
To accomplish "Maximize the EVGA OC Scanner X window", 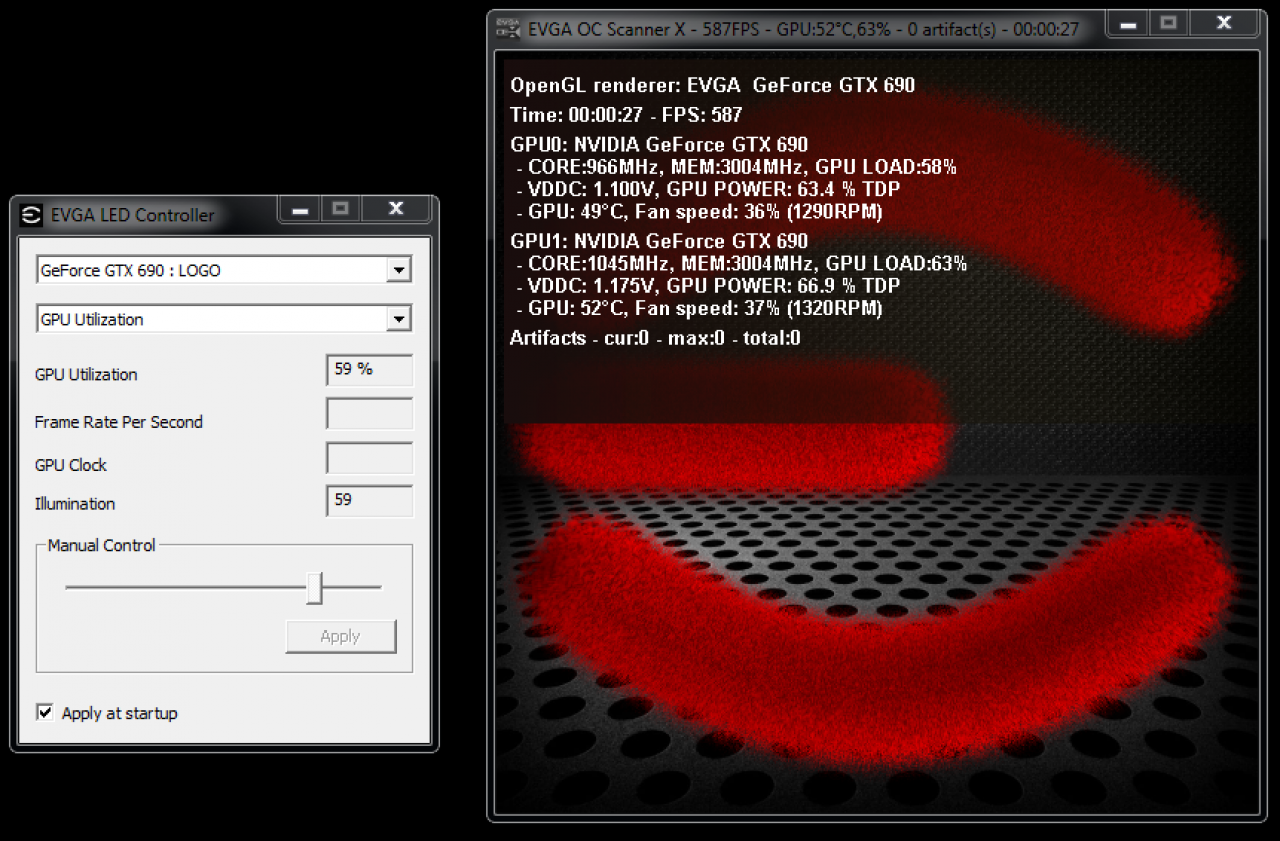I will tap(1168, 22).
